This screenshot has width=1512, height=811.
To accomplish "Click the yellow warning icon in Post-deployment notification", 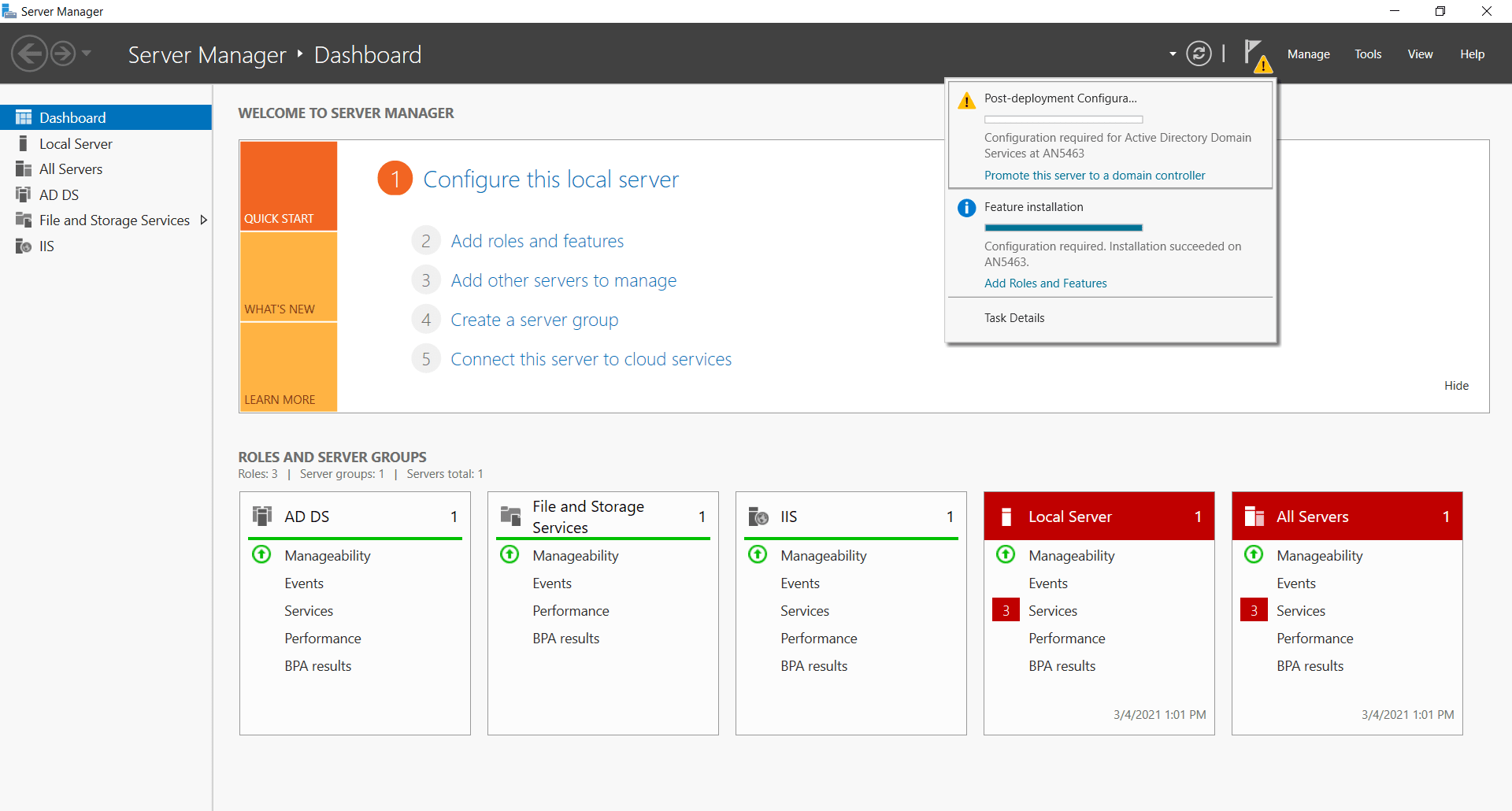I will pos(966,101).
